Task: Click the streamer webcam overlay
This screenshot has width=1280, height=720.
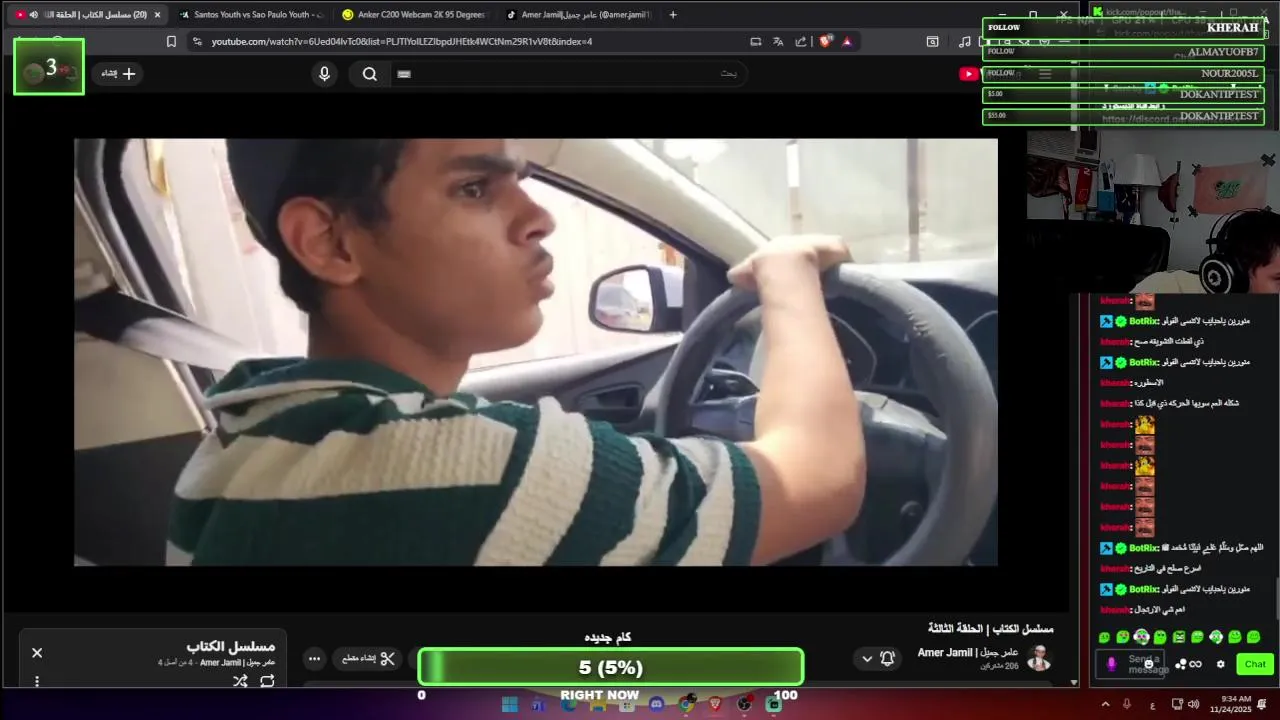Action: 1153,211
